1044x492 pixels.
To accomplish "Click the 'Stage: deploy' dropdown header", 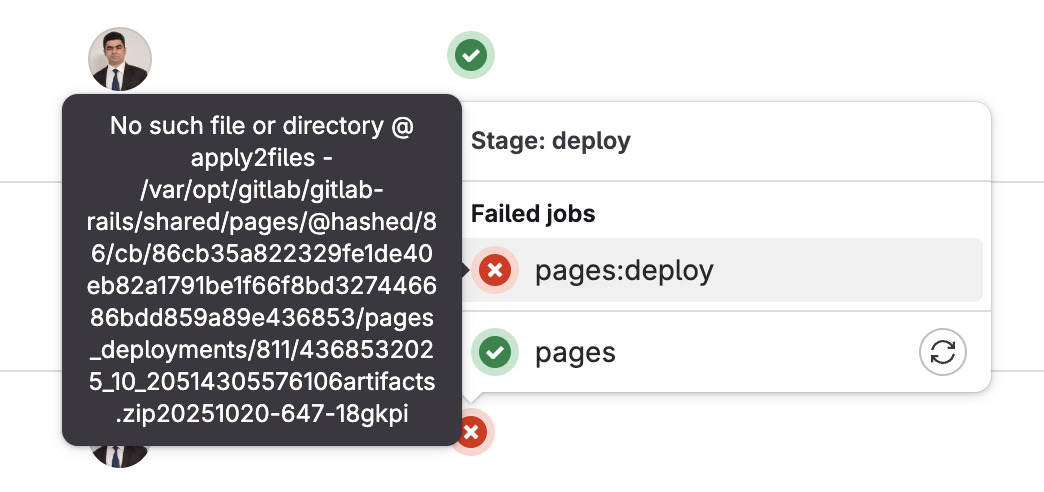I will tap(551, 141).
